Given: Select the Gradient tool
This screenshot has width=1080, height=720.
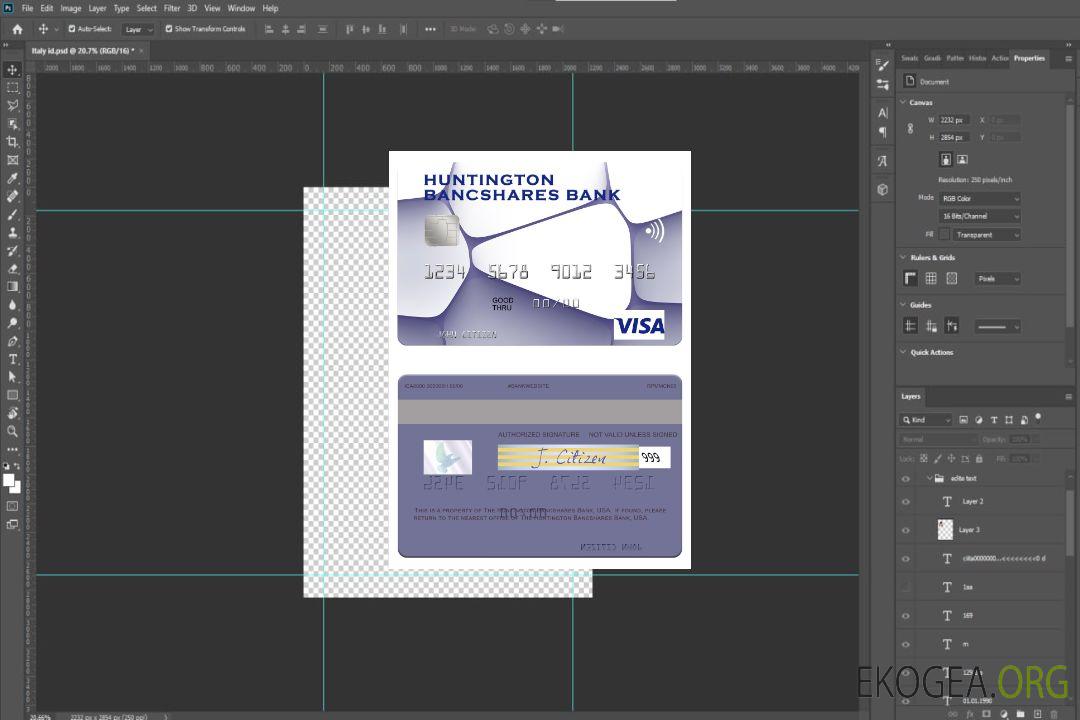Looking at the screenshot, I should (x=12, y=287).
